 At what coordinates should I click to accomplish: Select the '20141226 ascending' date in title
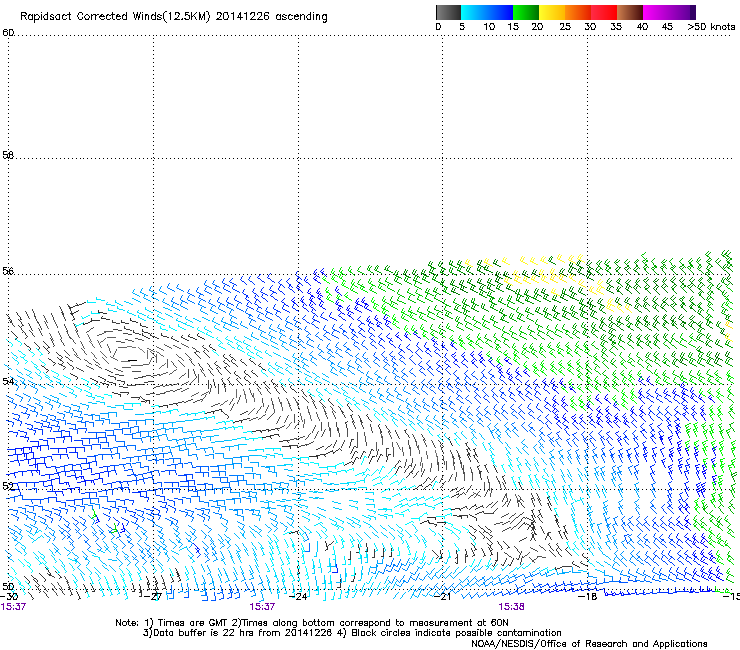click(x=271, y=17)
